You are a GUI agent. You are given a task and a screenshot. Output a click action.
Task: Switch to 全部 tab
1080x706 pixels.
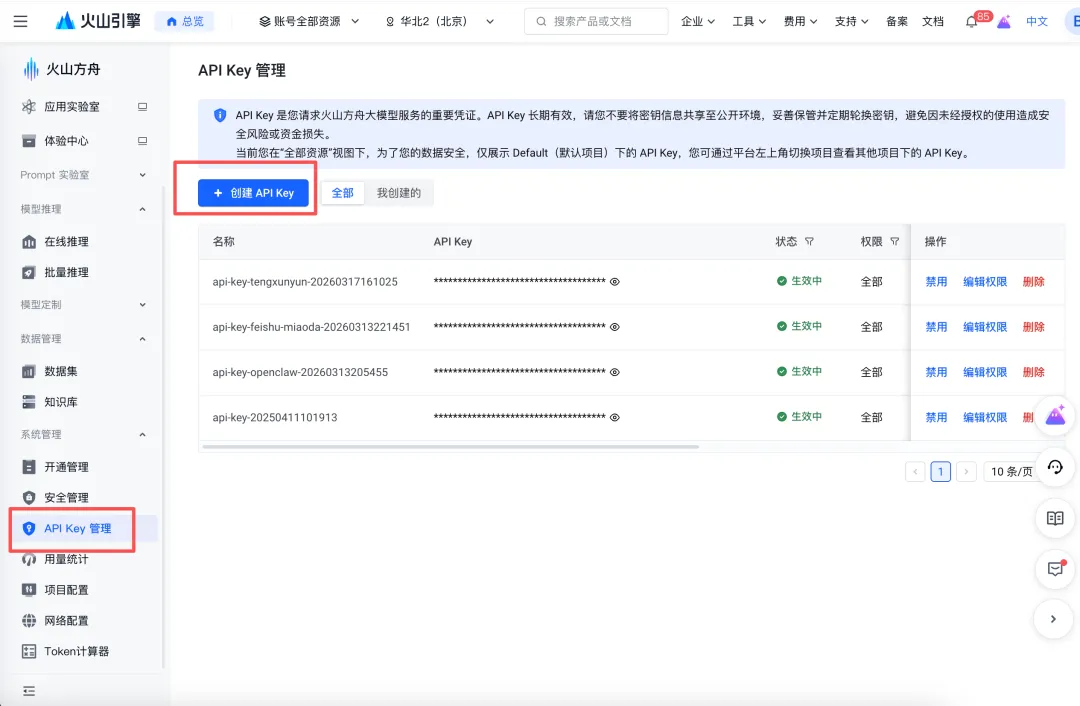(x=342, y=193)
